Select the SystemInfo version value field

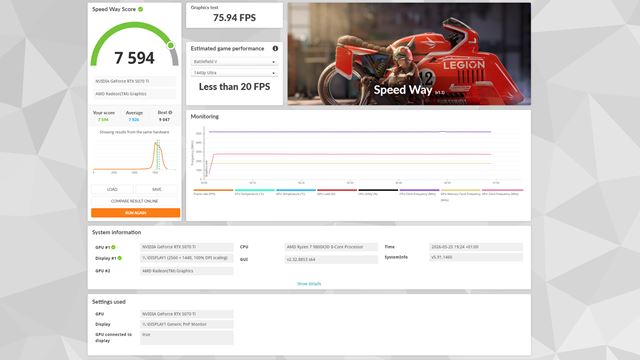pos(476,257)
